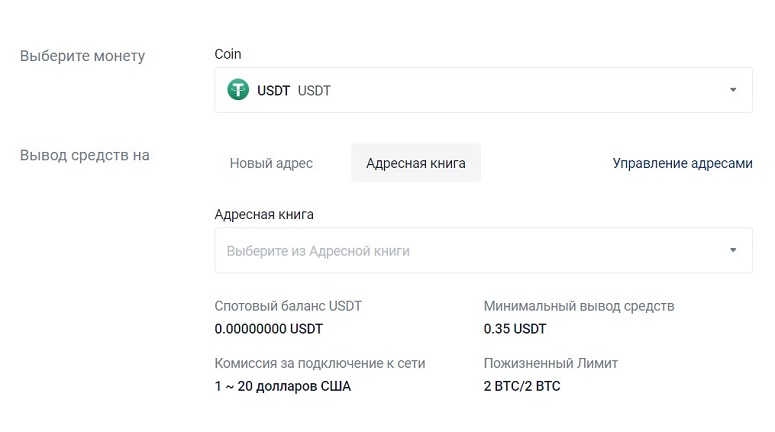Screen dimensions: 775x432
Task: Click the green Tether USDT coin icon
Action: pos(238,90)
